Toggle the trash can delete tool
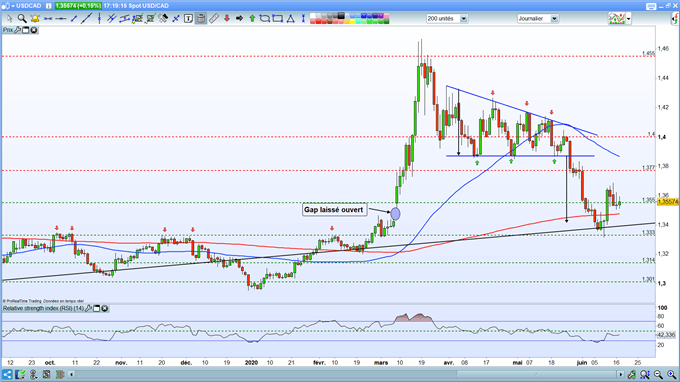Screen dimensions: 680x382 [x=201, y=18]
